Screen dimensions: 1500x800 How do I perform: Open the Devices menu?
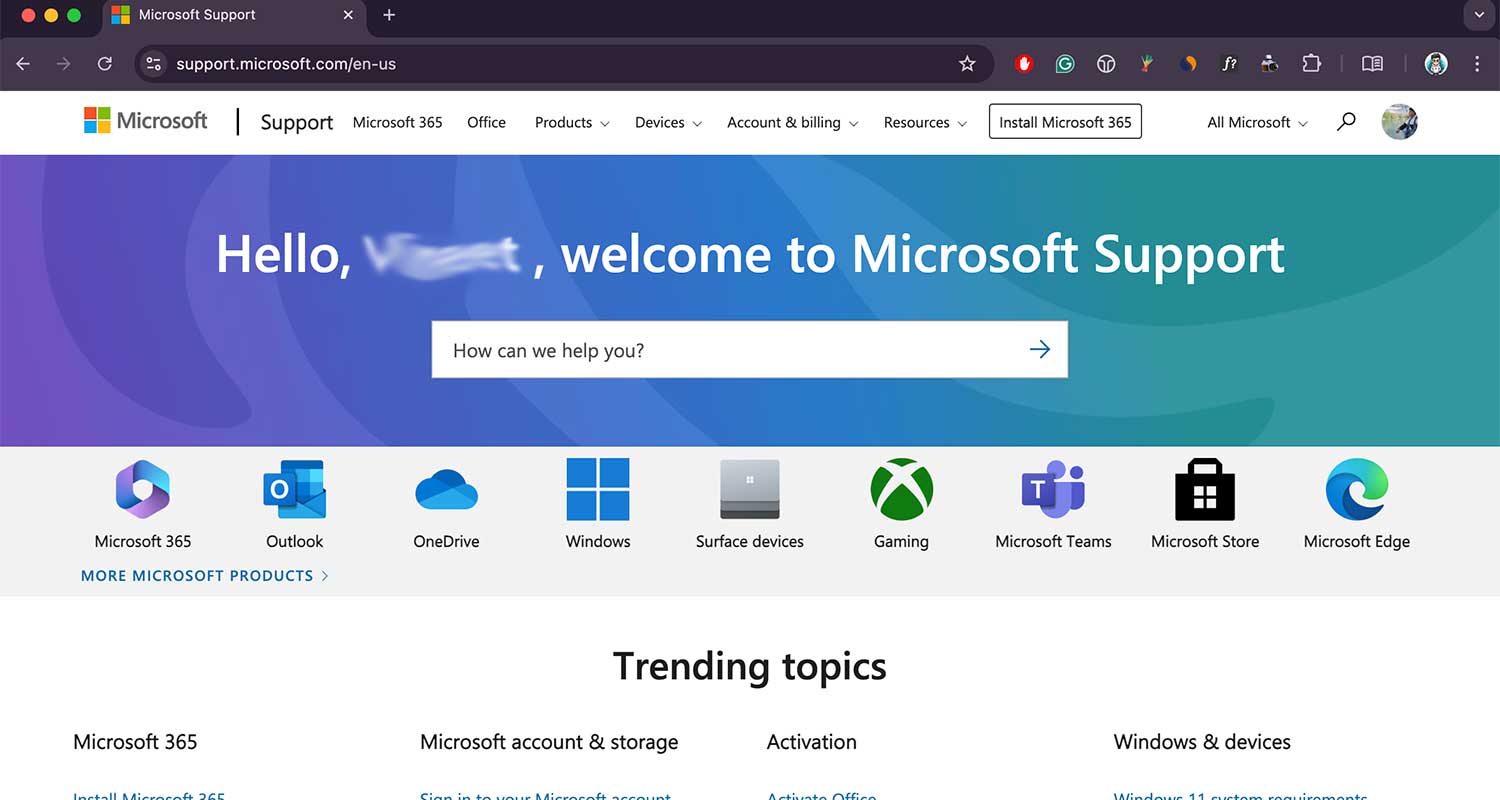[666, 122]
